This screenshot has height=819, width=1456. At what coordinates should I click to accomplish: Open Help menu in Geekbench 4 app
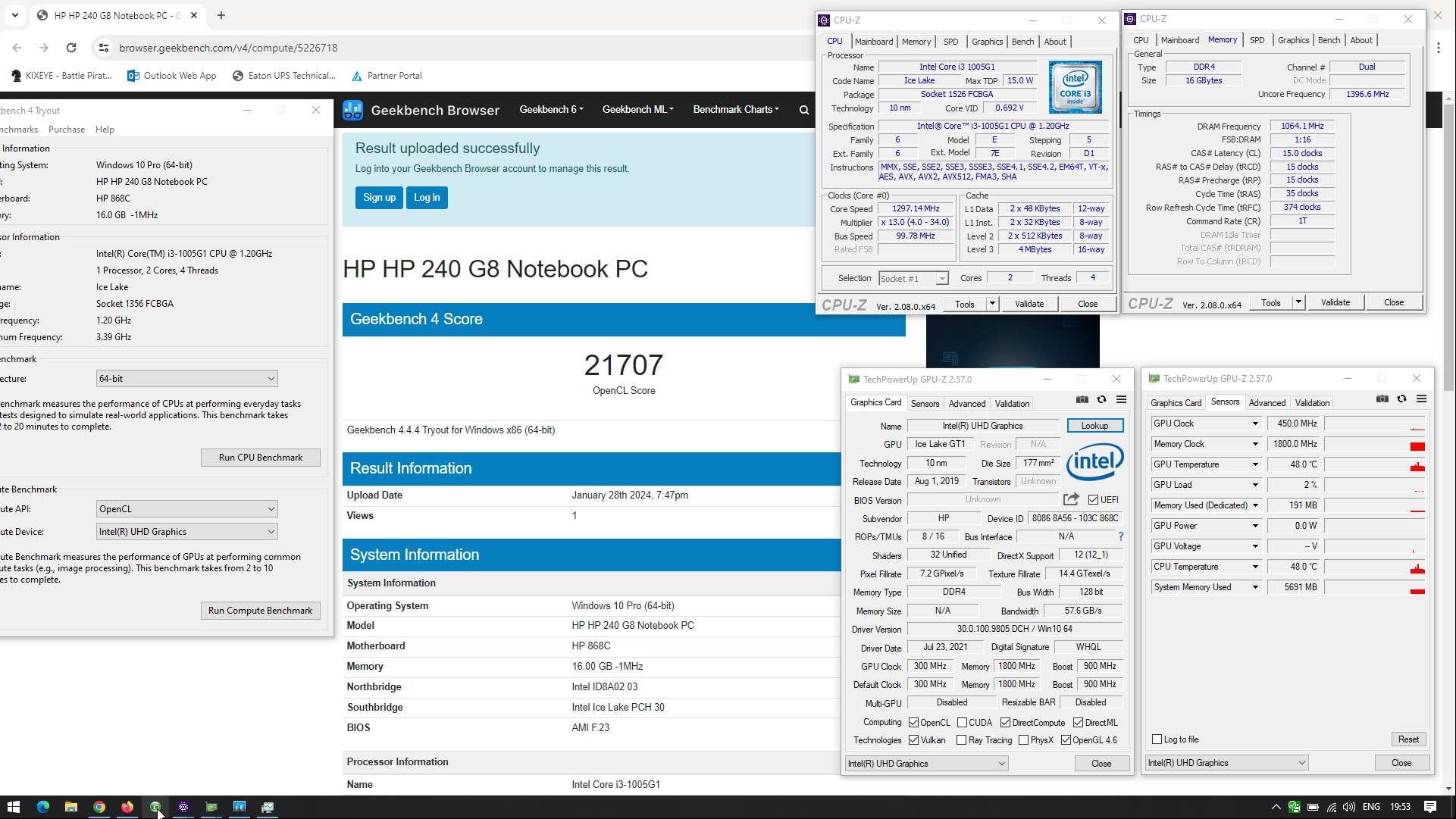pyautogui.click(x=105, y=130)
